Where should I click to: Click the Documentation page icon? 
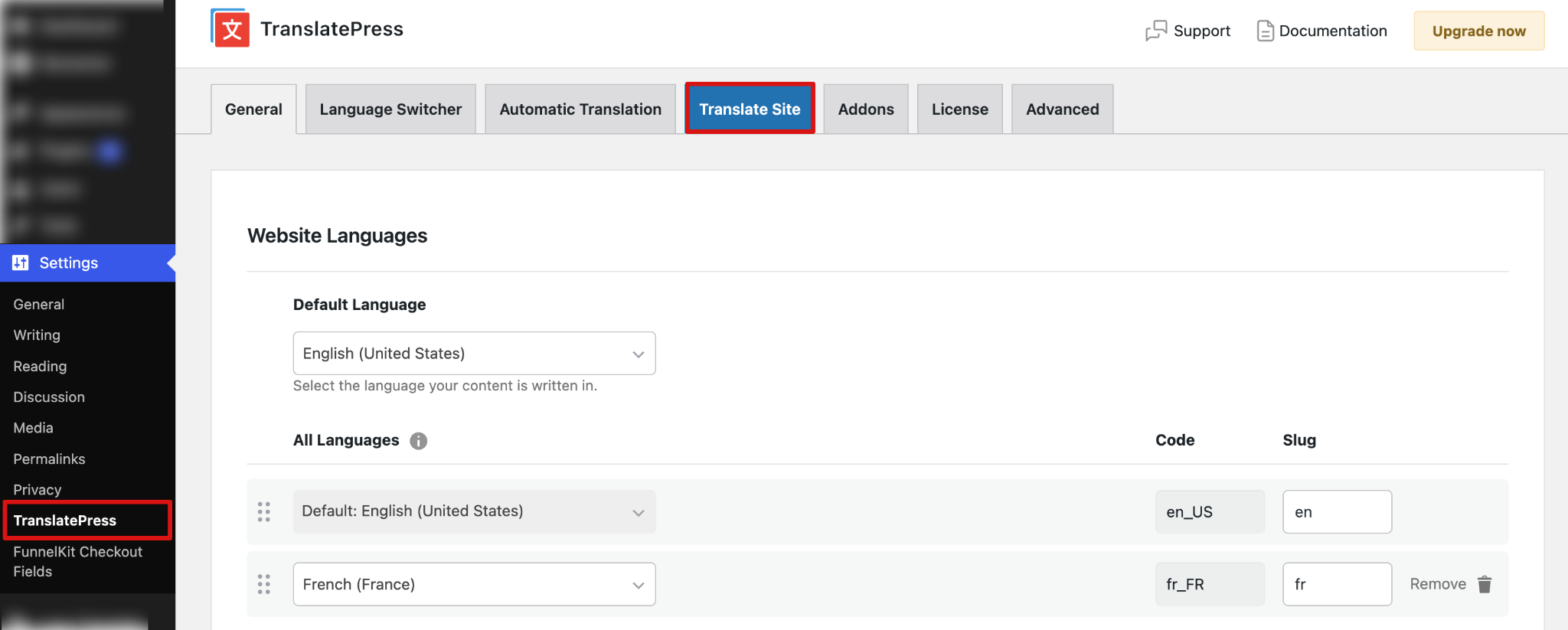[x=1266, y=31]
